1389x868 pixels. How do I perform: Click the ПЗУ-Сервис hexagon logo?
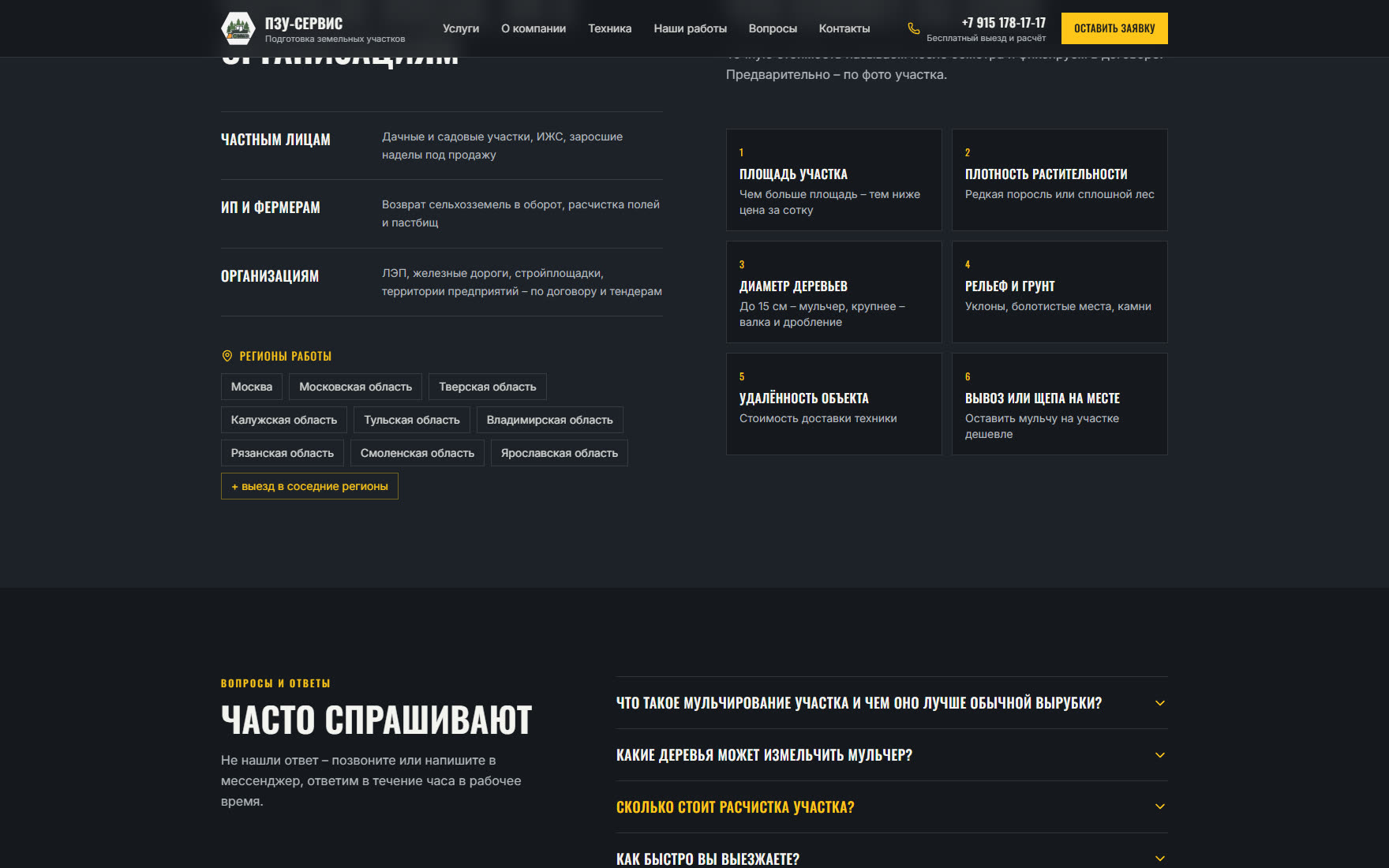coord(238,28)
